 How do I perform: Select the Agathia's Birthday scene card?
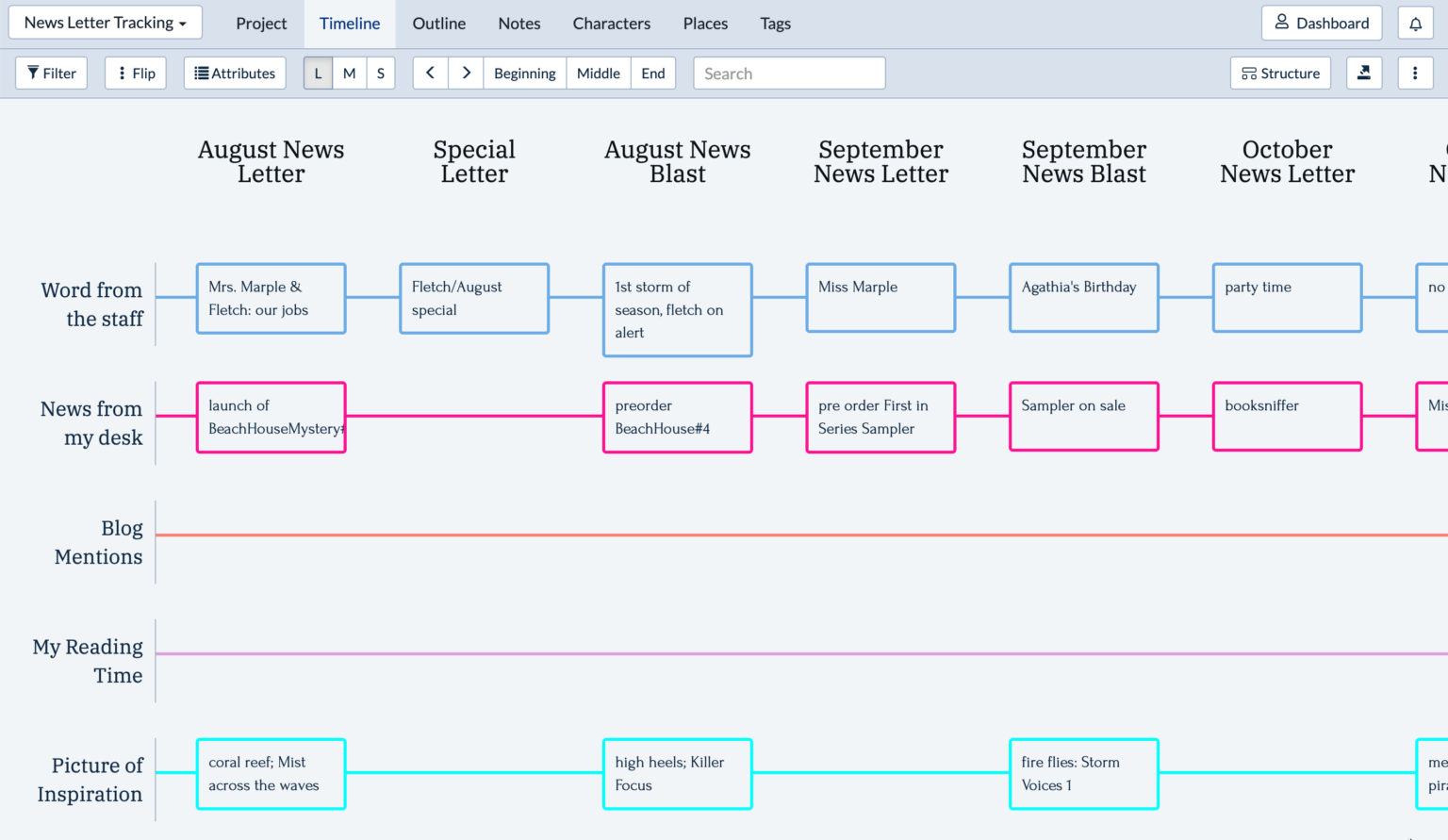pos(1083,298)
